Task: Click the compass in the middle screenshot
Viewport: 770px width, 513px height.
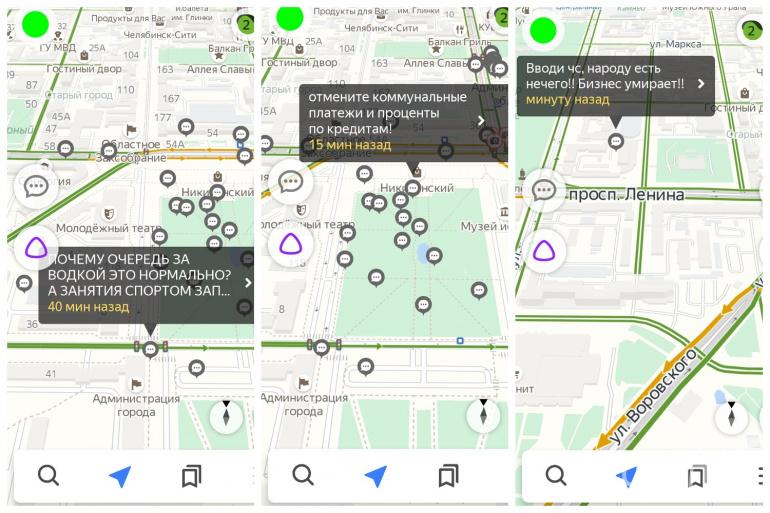Action: pyautogui.click(x=483, y=415)
